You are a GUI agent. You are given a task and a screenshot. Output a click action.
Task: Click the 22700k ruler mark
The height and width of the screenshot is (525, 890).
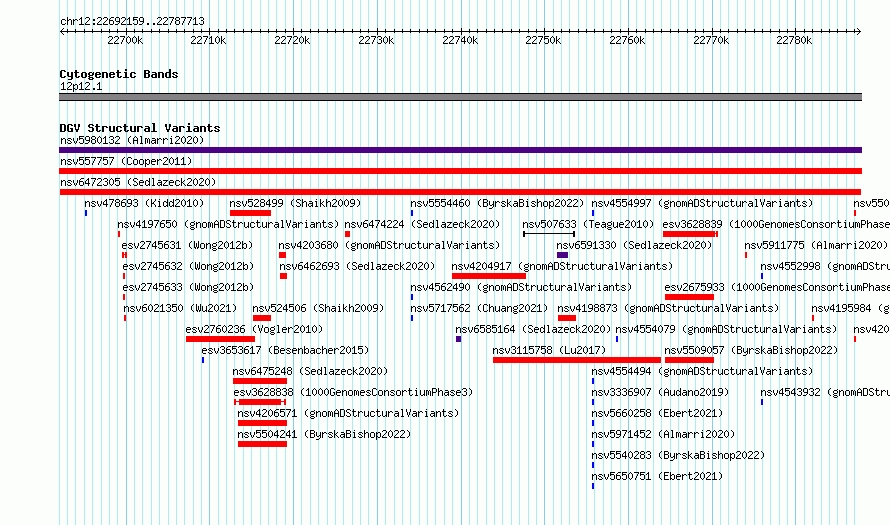point(125,40)
